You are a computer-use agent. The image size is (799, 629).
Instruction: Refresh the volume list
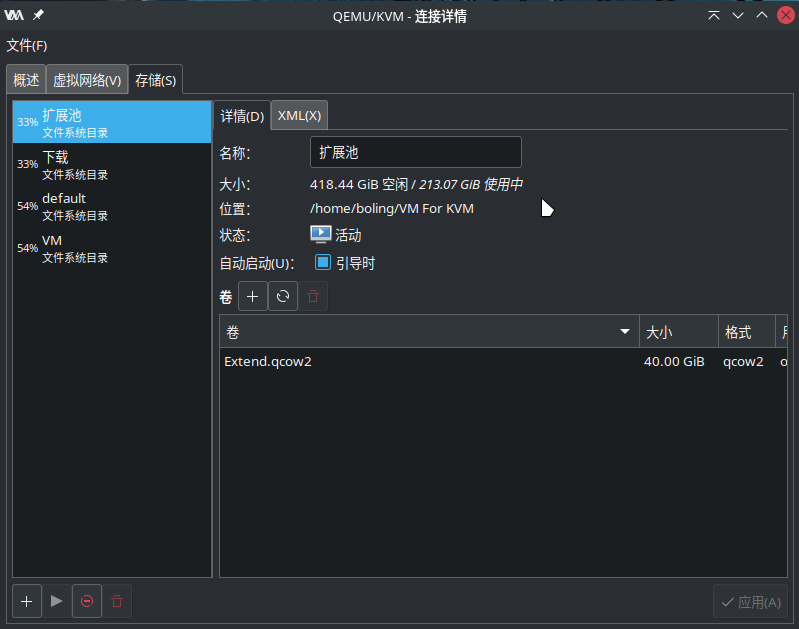(283, 296)
